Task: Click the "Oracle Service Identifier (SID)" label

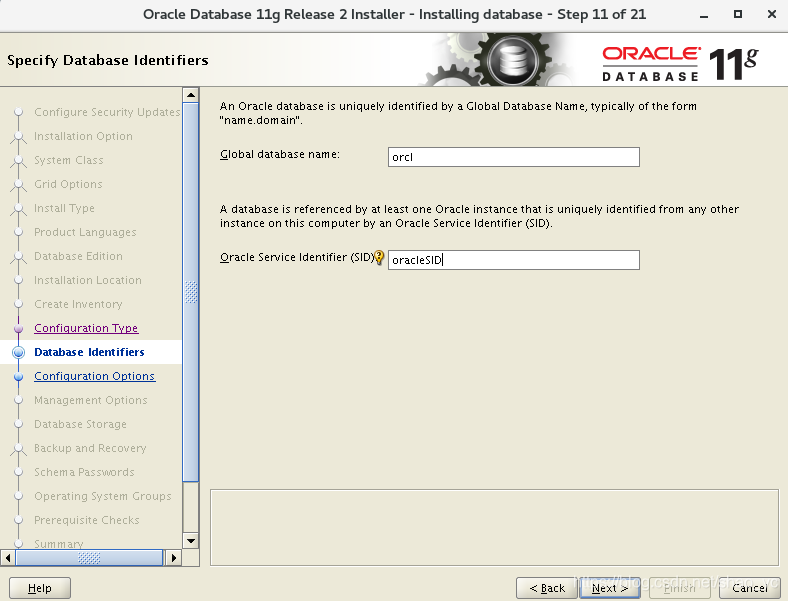Action: coord(297,257)
